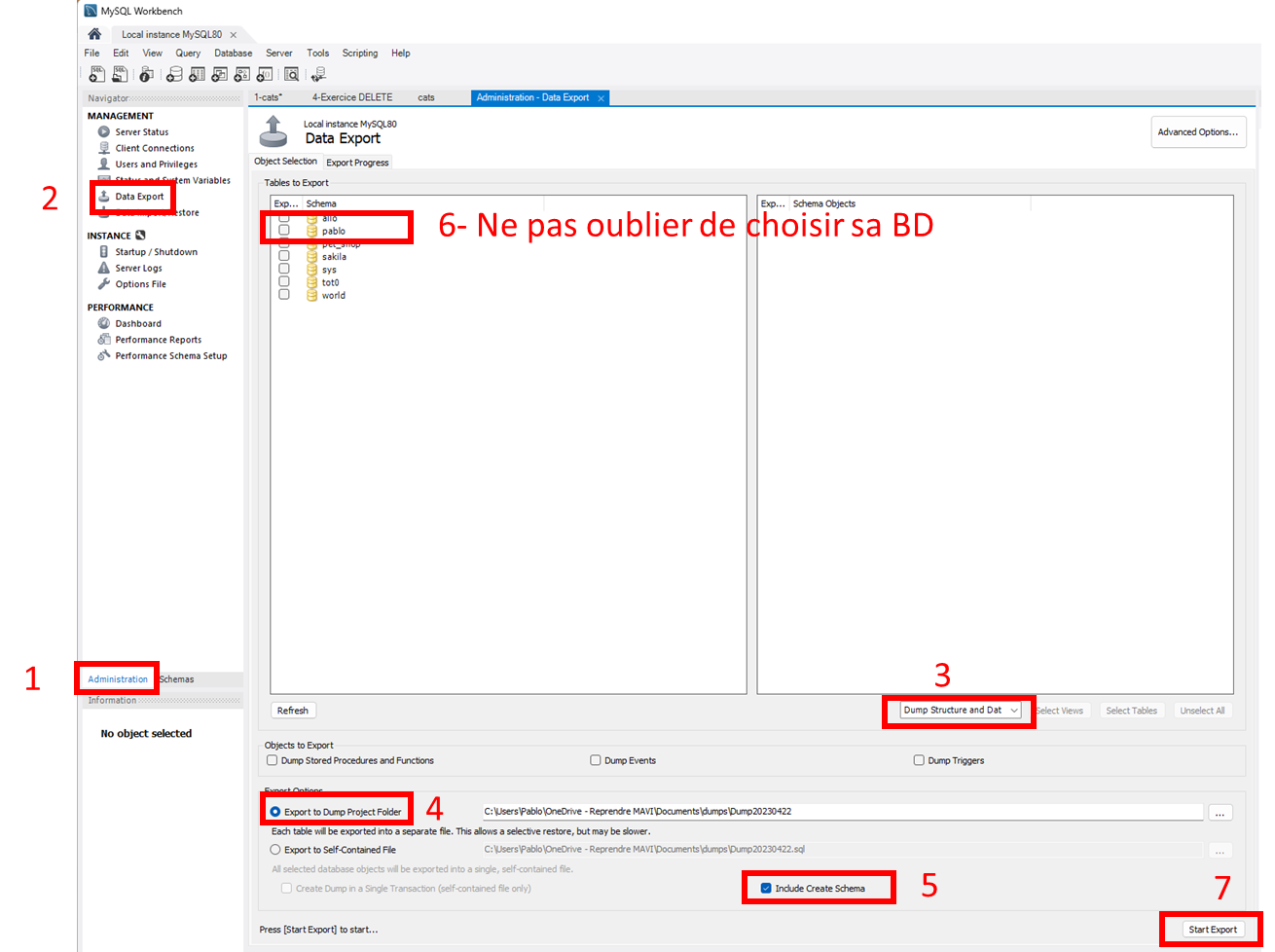Click the sakila schema database icon

click(x=312, y=257)
